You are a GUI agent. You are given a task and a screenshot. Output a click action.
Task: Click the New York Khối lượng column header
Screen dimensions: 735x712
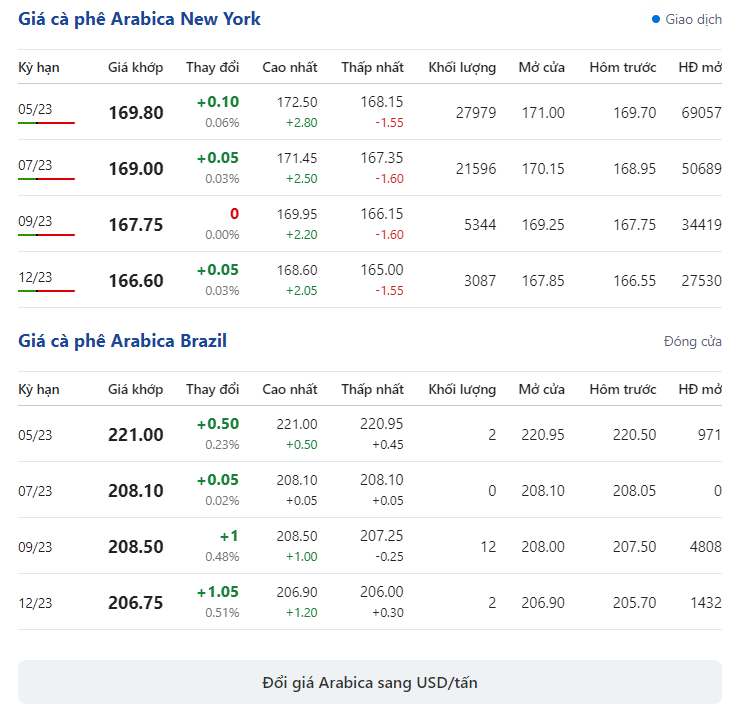462,67
